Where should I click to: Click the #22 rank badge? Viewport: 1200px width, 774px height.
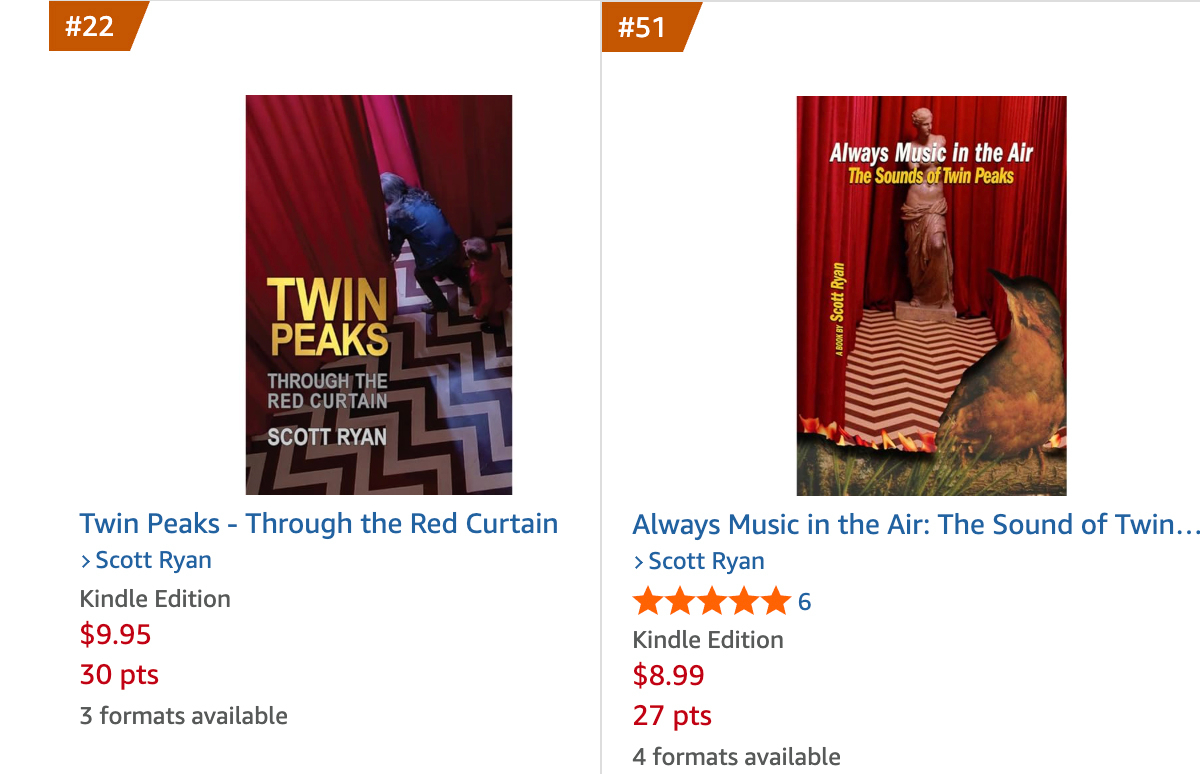pos(91,26)
